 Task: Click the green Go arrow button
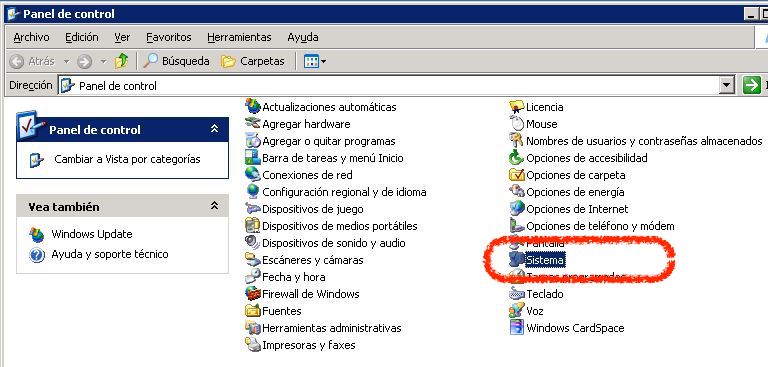(751, 85)
